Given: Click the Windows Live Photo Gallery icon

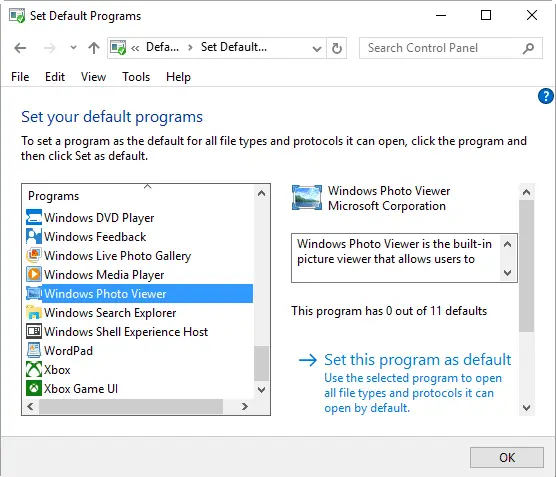Looking at the screenshot, I should click(34, 255).
